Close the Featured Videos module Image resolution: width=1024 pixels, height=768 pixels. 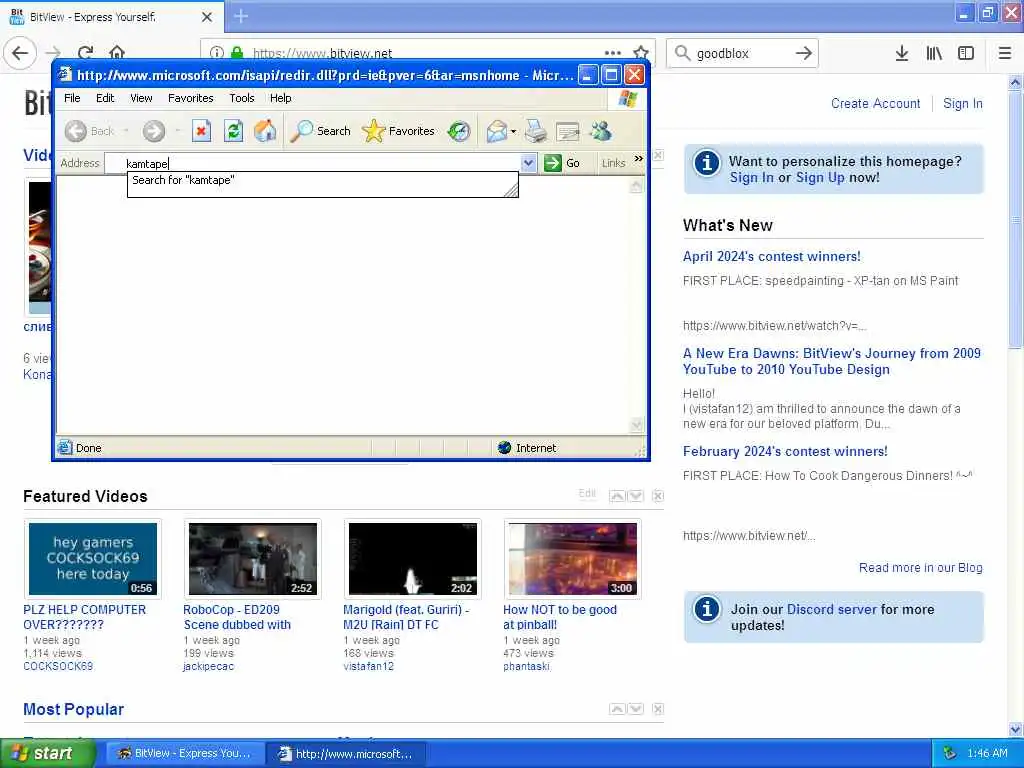click(658, 496)
